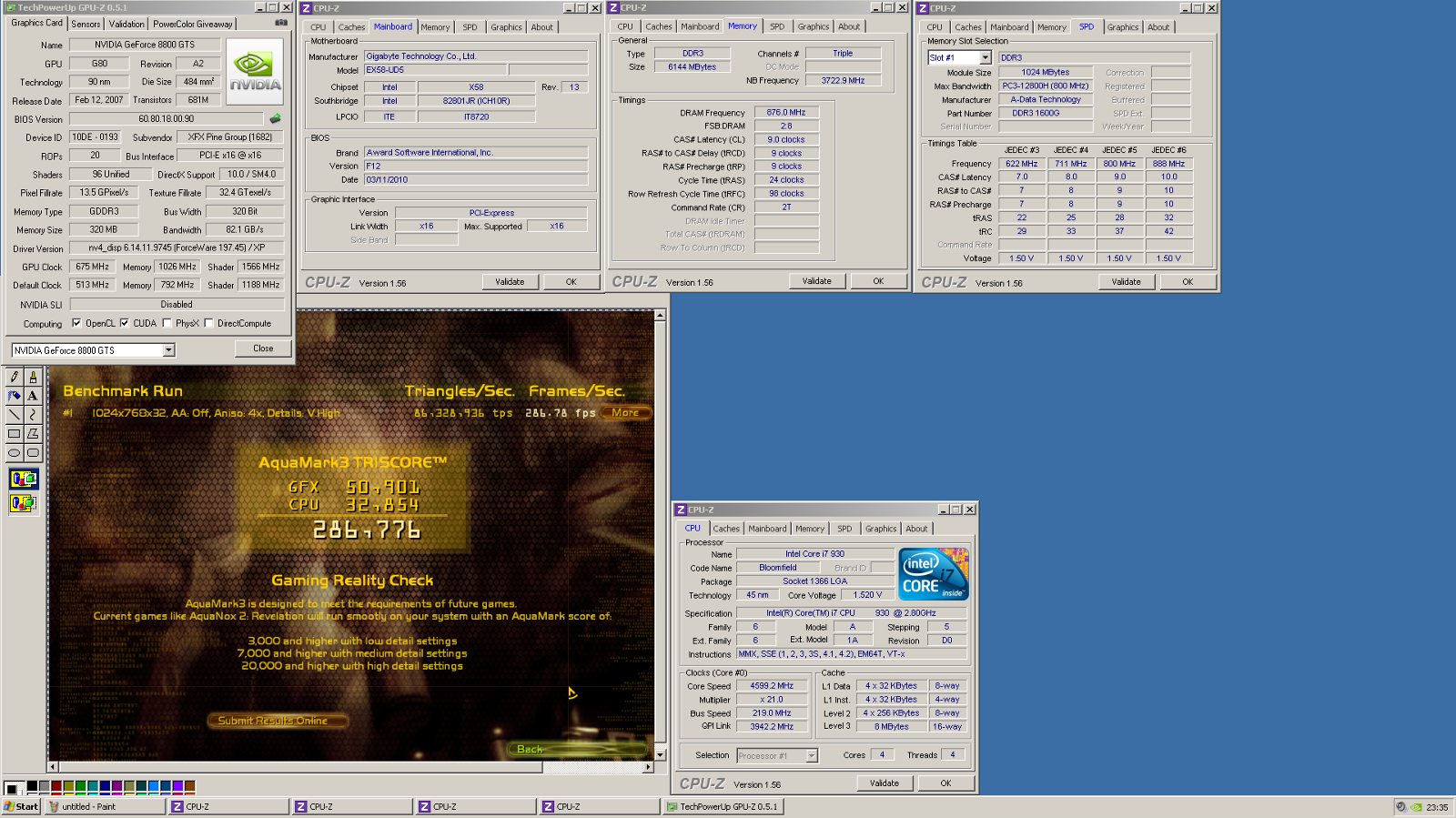Select the Curve tool in Paint
Screen dimensions: 1456x818
point(33,415)
